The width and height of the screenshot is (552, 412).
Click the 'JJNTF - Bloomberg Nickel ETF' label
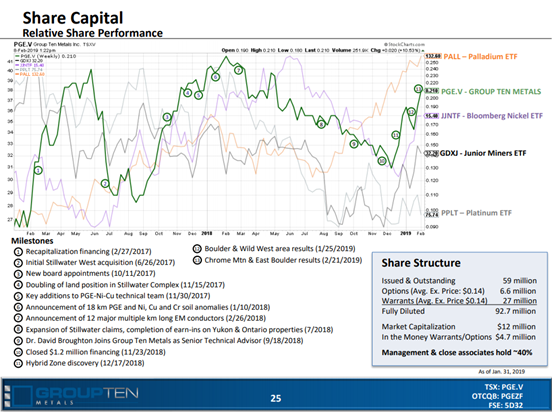492,116
